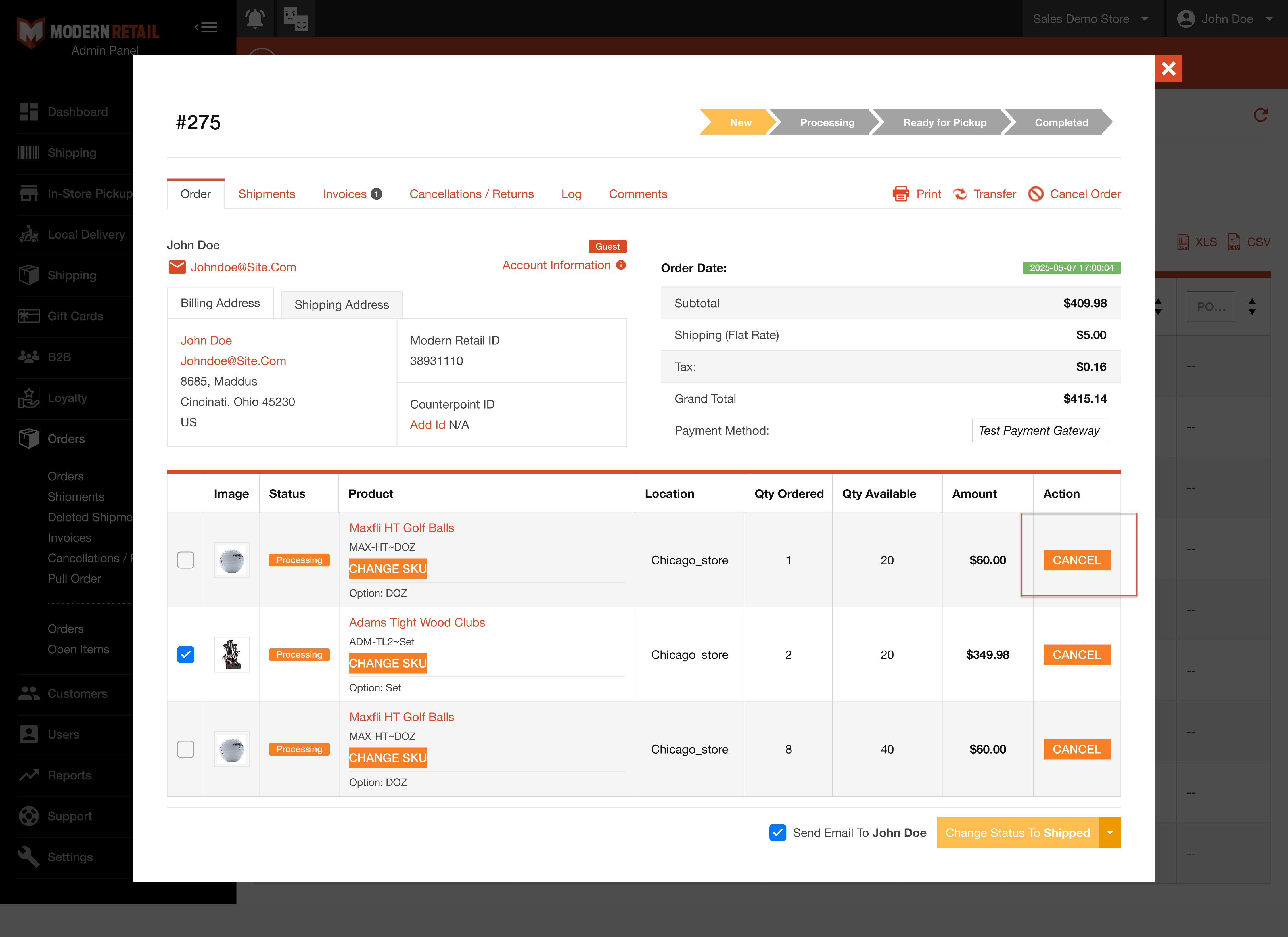
Task: Click the Adams Tight Wood Clubs thumbnail image
Action: click(232, 655)
